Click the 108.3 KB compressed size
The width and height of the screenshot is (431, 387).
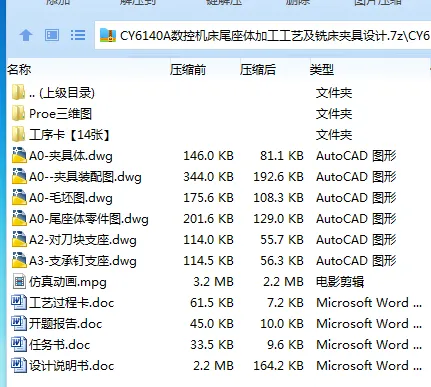[278, 198]
